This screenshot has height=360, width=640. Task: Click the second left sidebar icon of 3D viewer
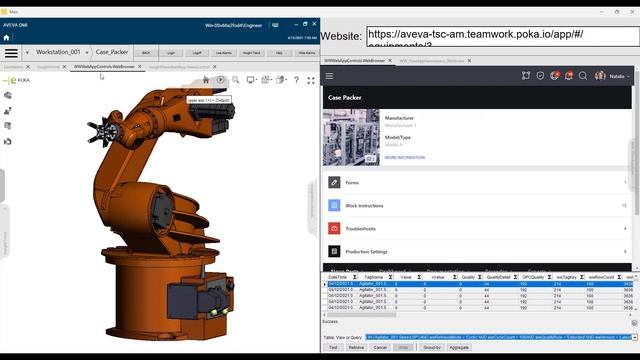[8, 111]
